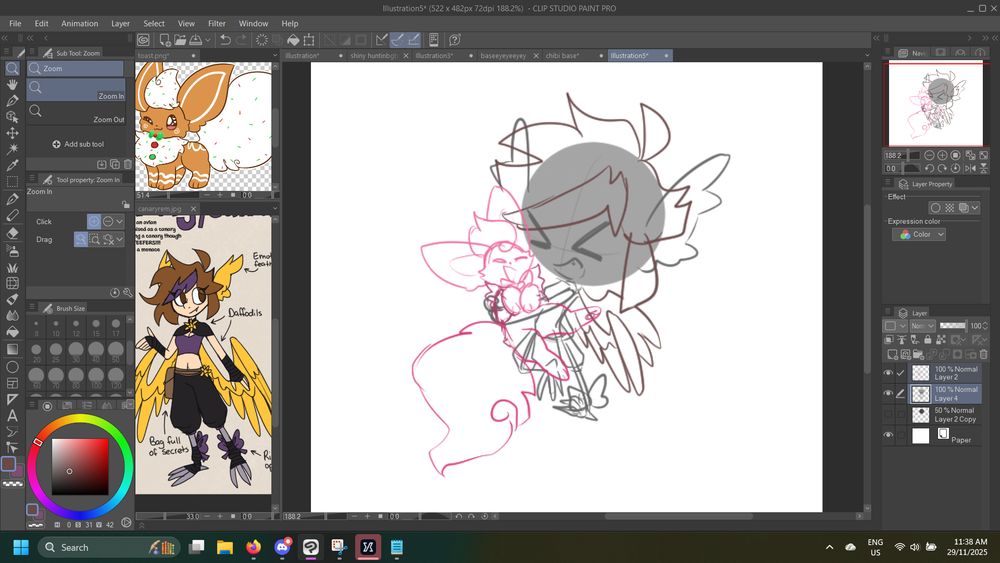Toggle visibility eye of Layer 2

coord(888,373)
